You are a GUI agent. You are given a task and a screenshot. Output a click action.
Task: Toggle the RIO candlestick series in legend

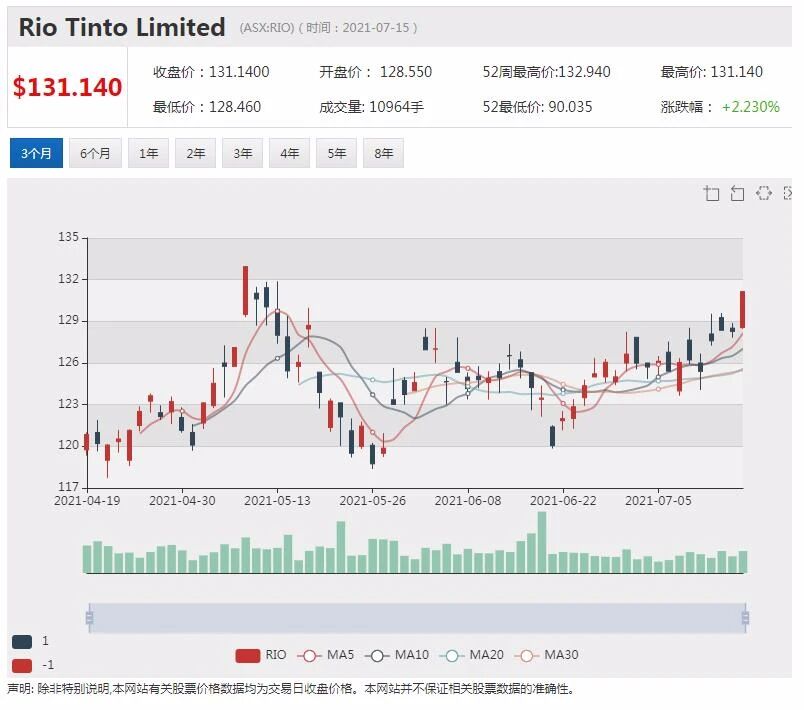260,655
